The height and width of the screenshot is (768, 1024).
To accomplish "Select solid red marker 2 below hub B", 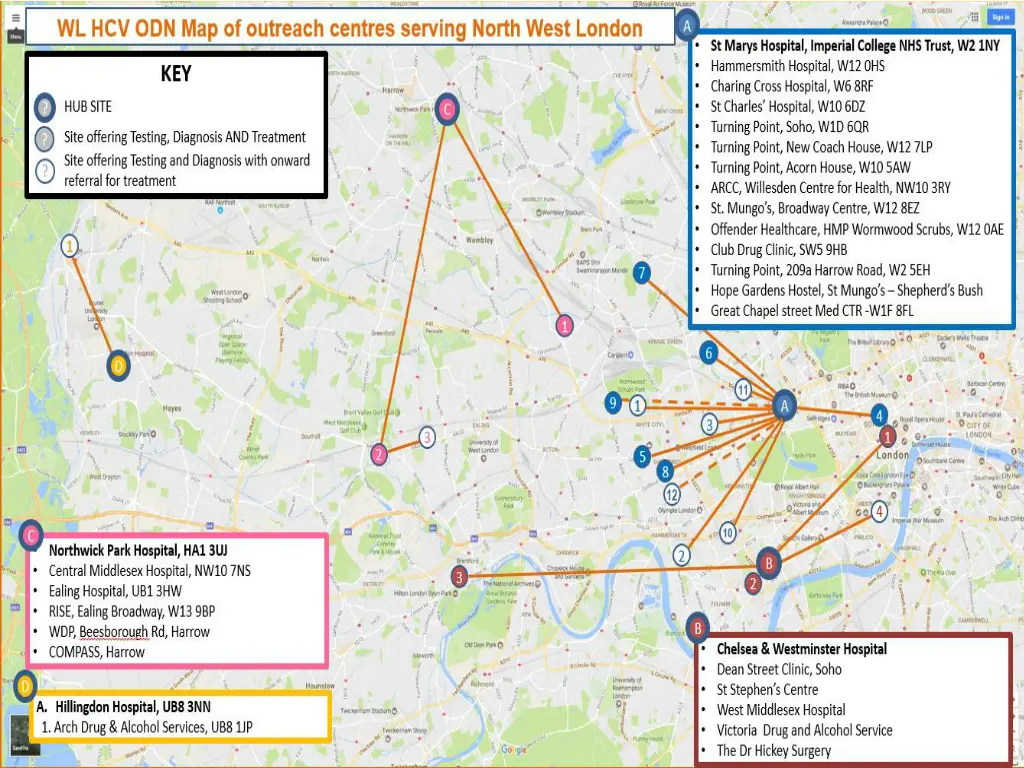I will pos(753,583).
